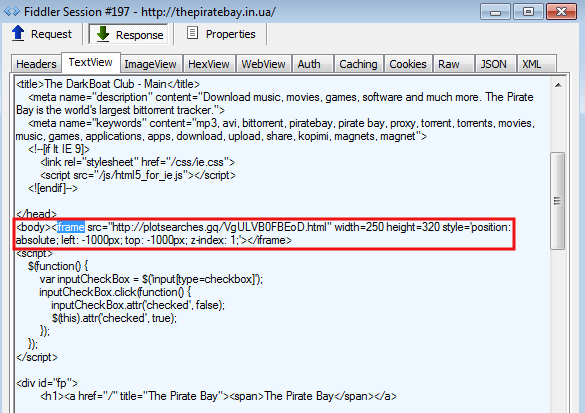Switch to the JSON tab
Viewport: 585px width, 413px height.
pos(494,64)
